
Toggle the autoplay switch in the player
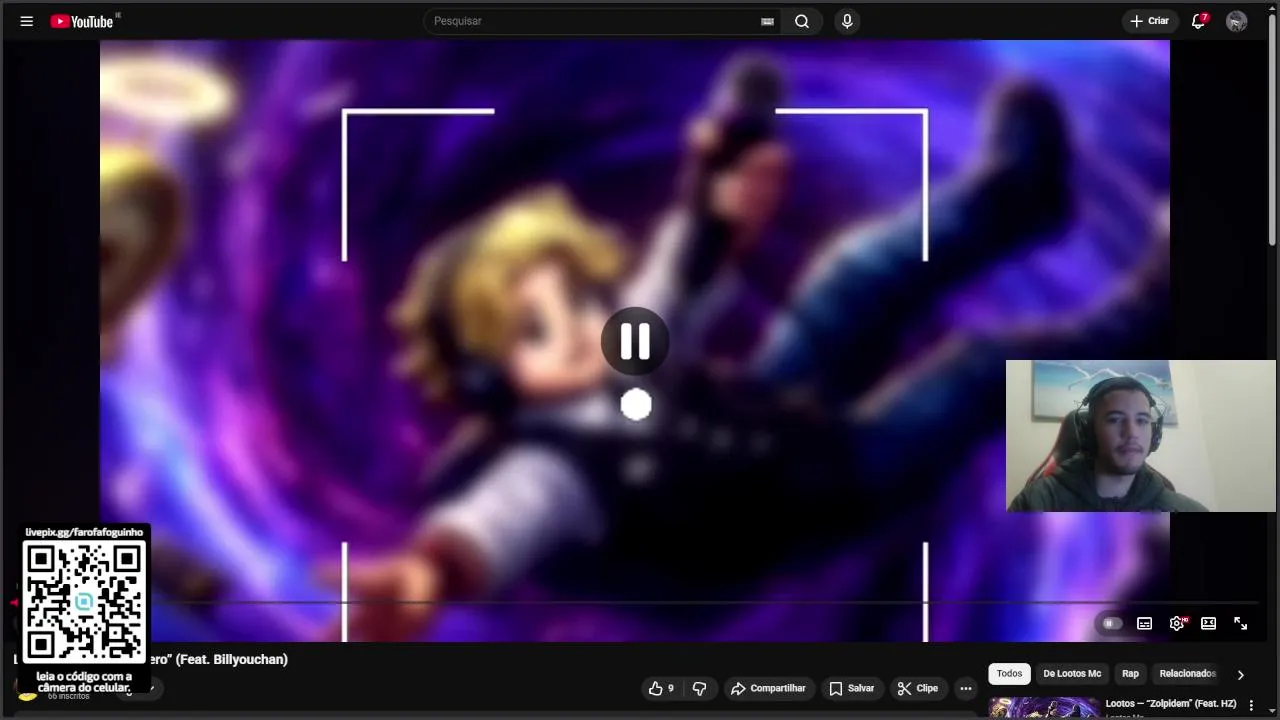1110,623
